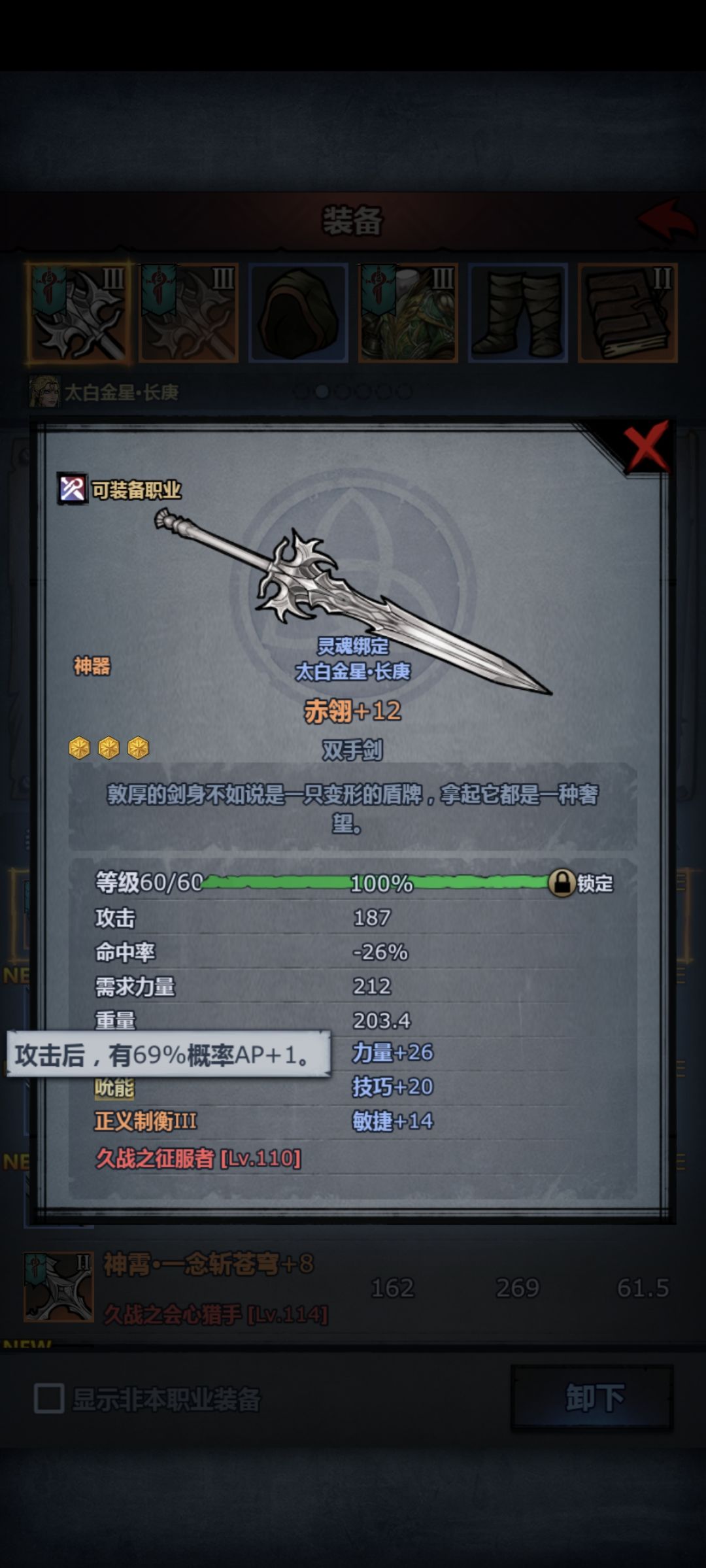Open the green hood helmet slot
706x1568 pixels.
(298, 313)
